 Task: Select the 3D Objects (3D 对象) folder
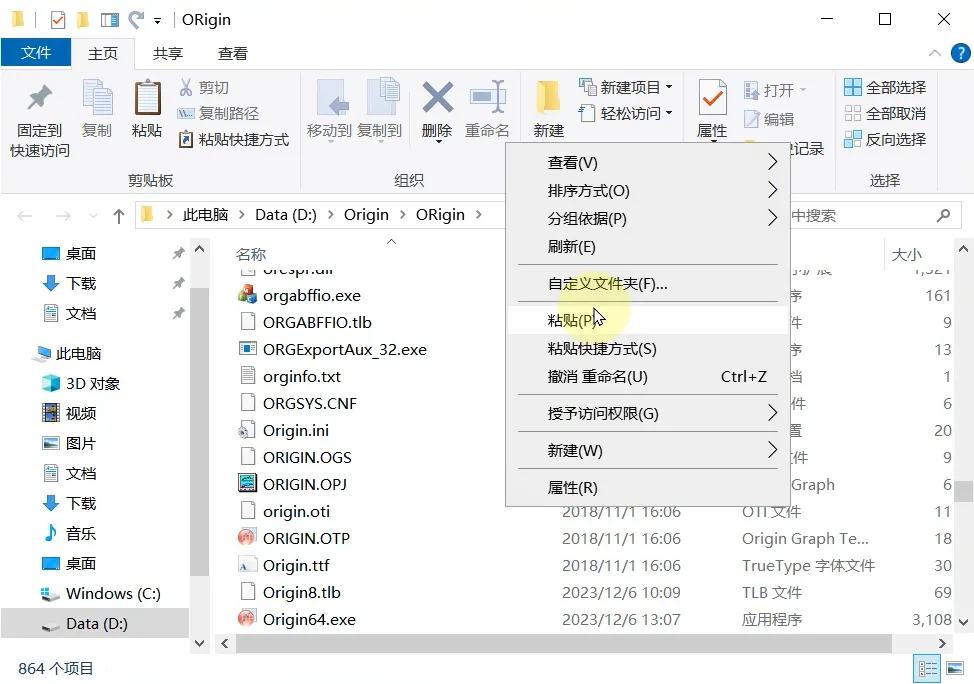(x=93, y=383)
